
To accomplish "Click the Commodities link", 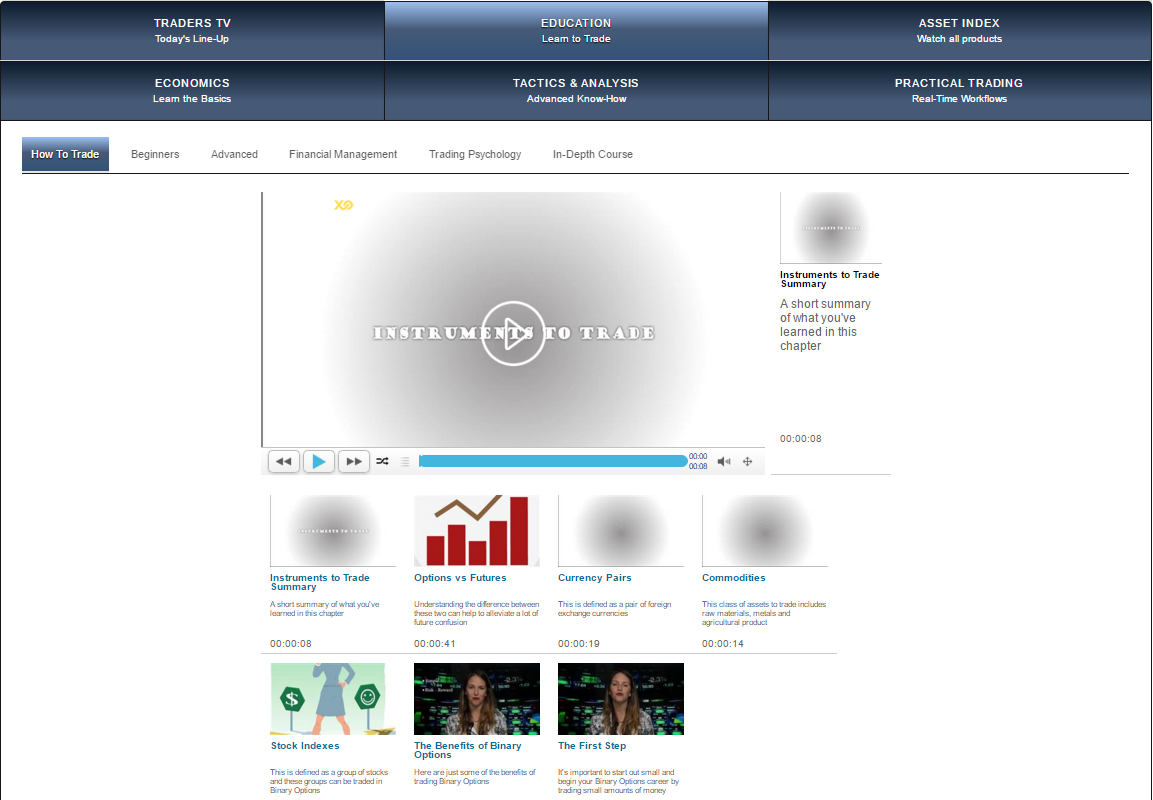I will tap(734, 577).
